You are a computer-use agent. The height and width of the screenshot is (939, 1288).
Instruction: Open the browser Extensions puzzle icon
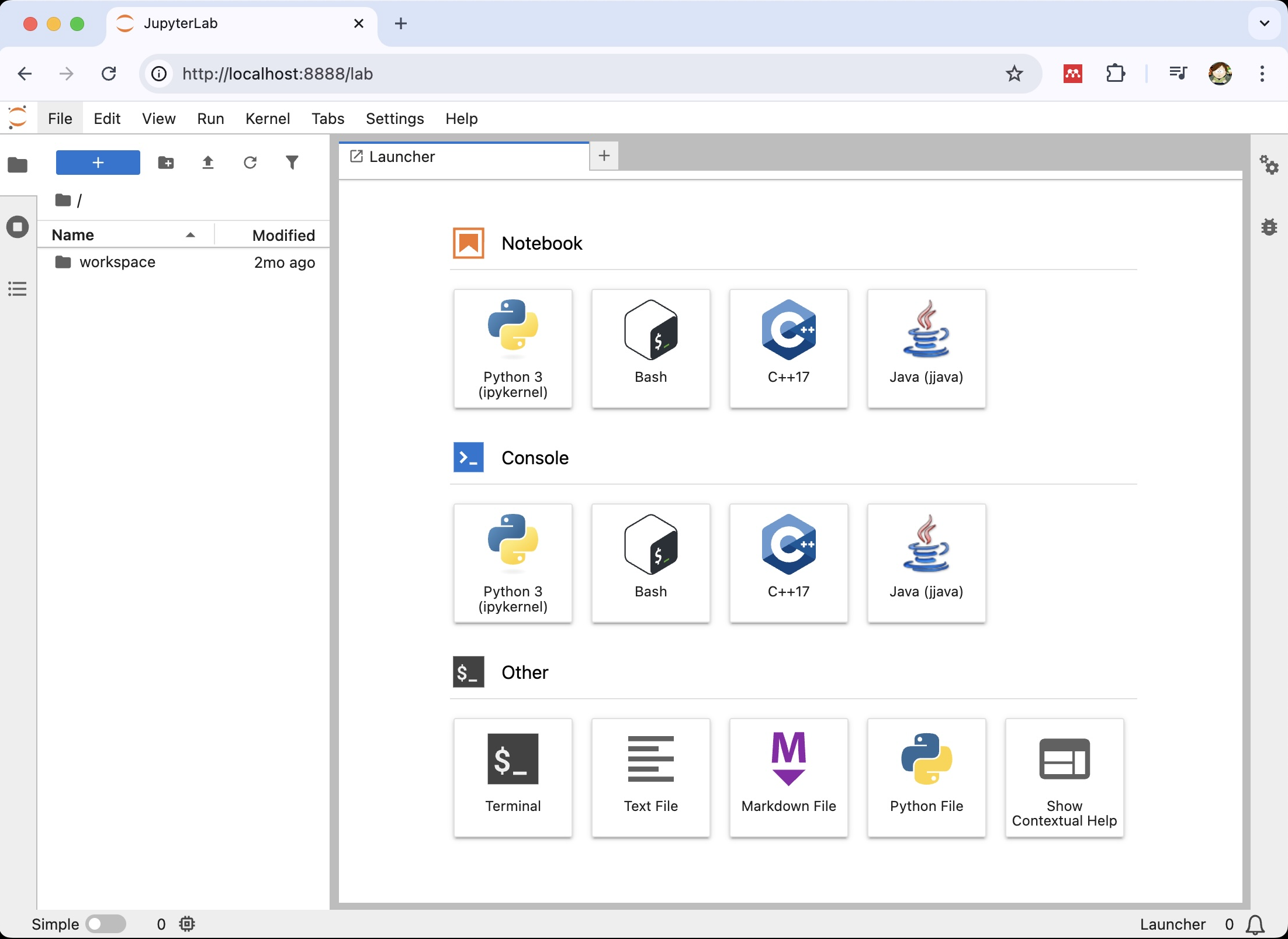point(1116,74)
